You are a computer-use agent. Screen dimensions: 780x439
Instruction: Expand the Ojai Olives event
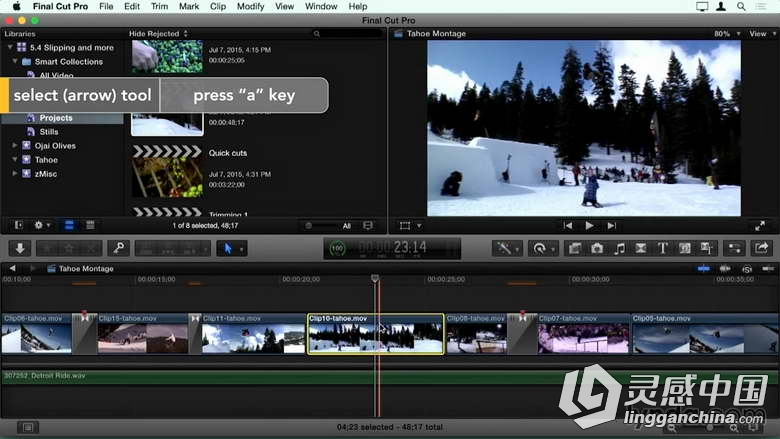[15, 146]
